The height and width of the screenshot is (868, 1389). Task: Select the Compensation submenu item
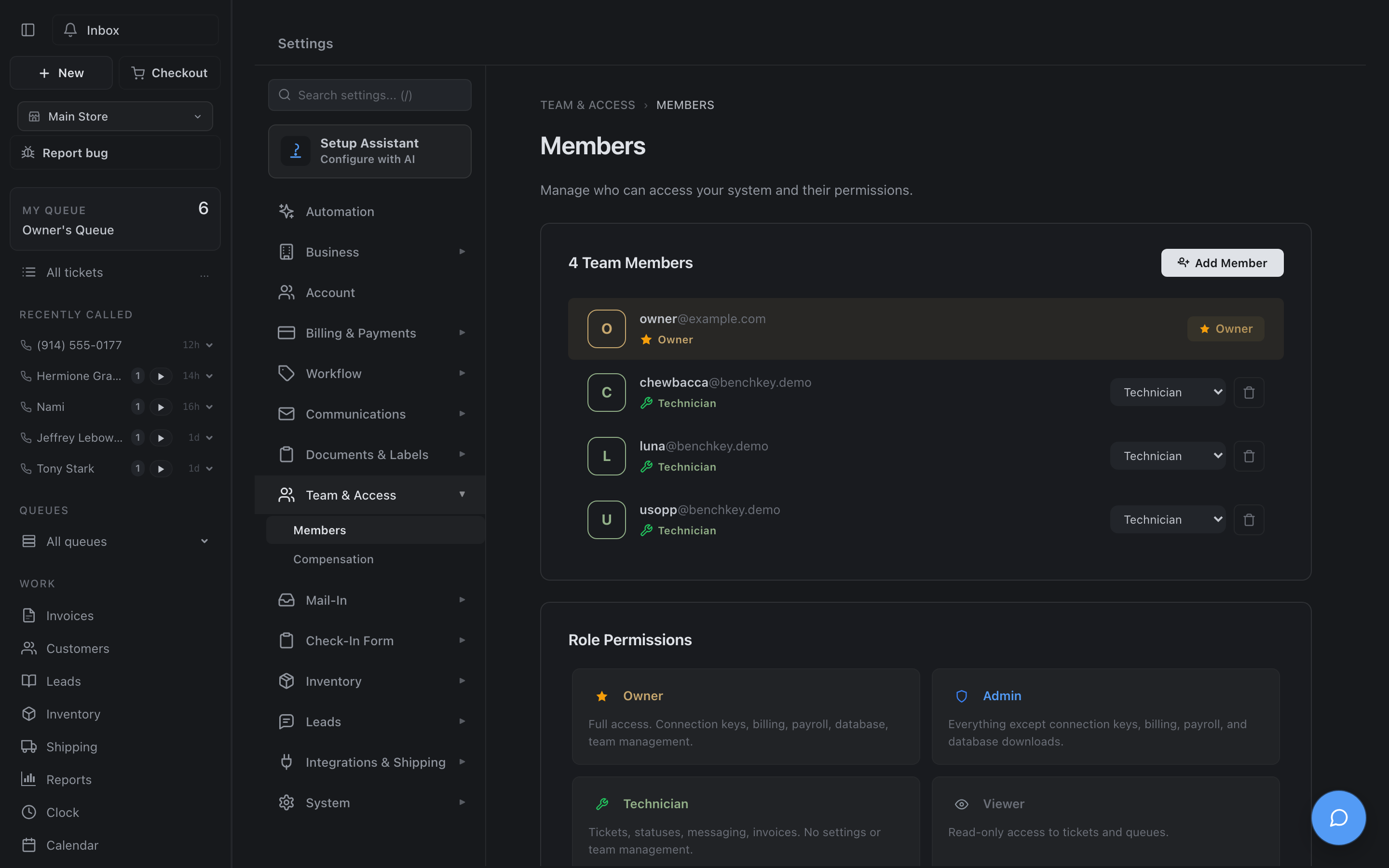pyautogui.click(x=375, y=559)
